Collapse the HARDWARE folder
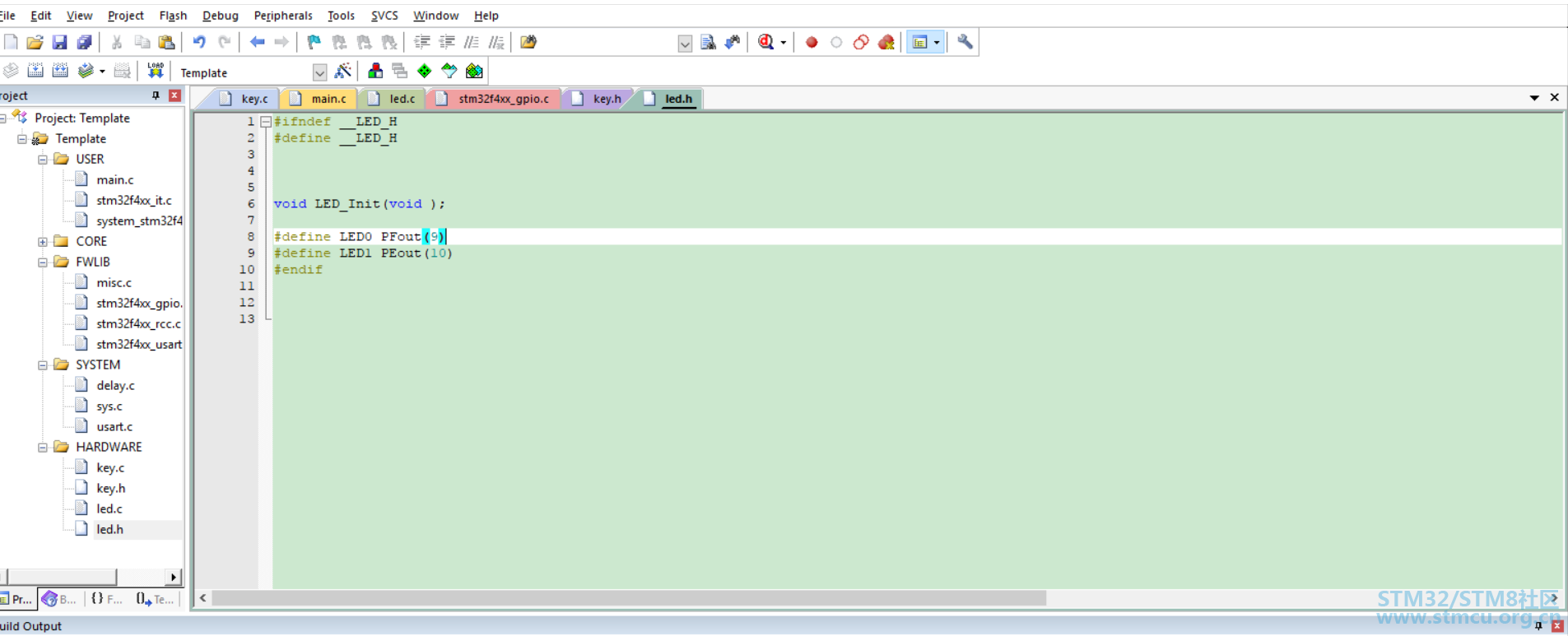The image size is (1568, 636). 43,448
